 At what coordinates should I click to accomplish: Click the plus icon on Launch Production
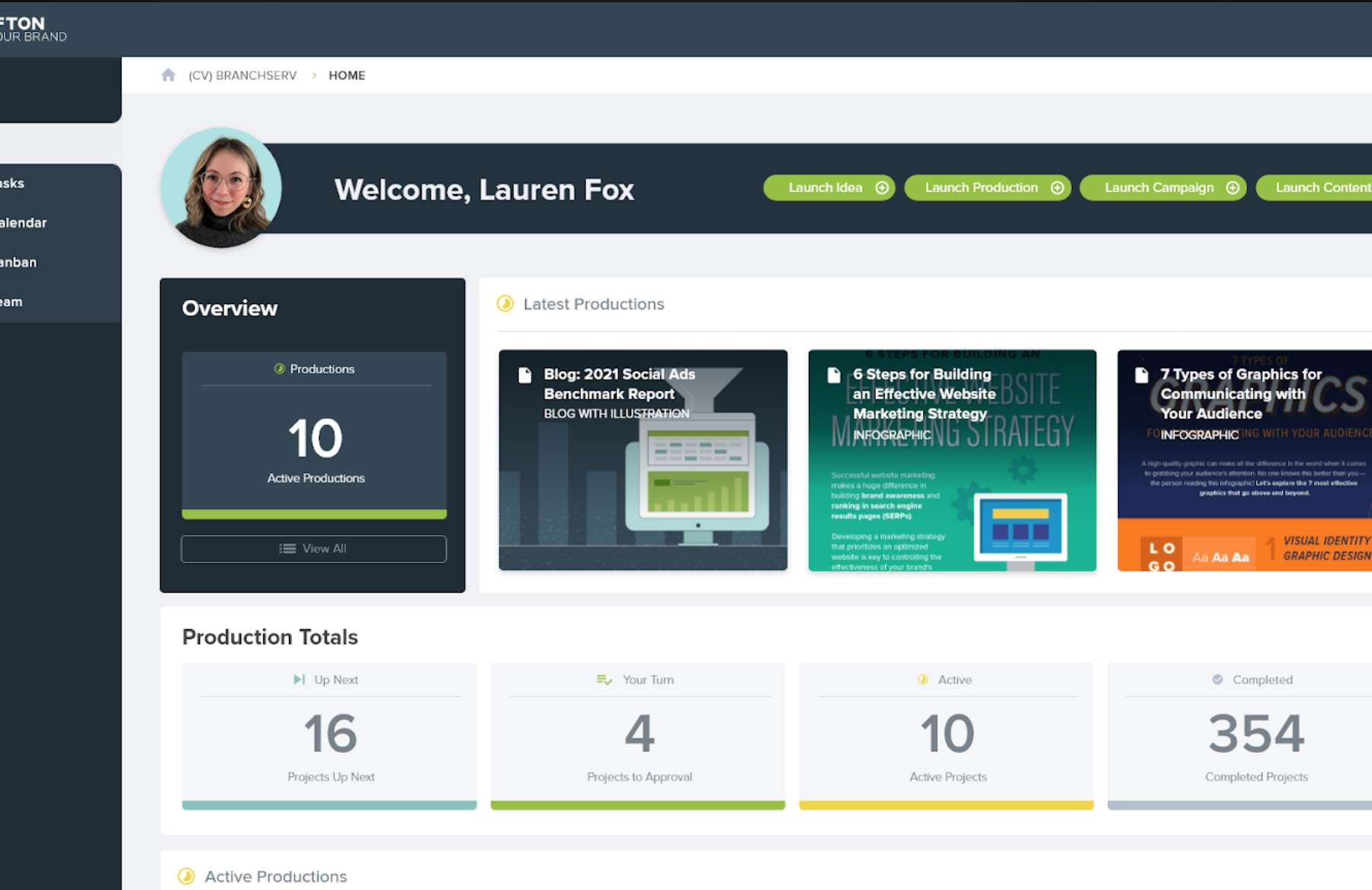coord(1057,187)
